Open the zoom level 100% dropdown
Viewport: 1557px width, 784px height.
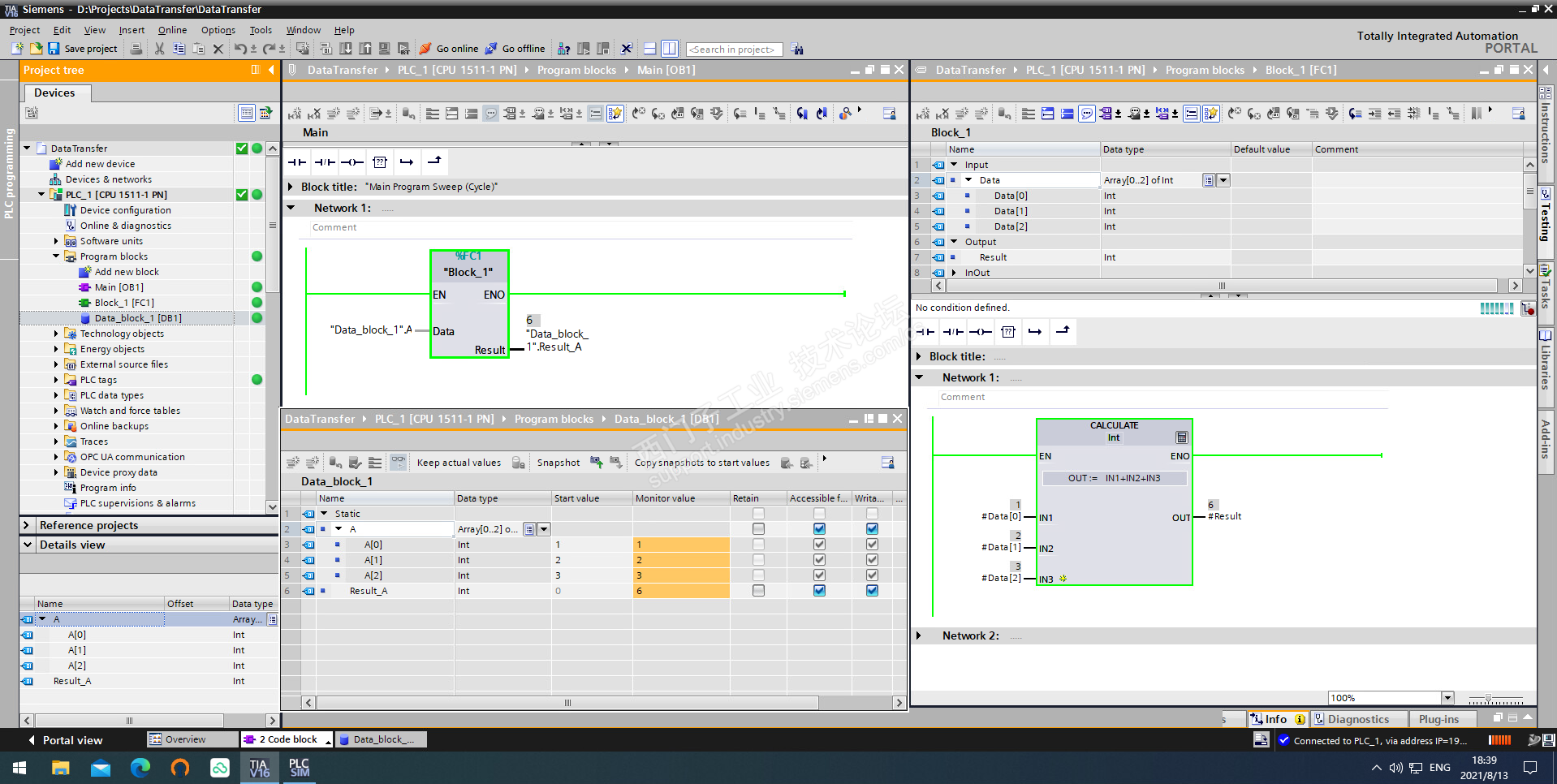click(1447, 698)
